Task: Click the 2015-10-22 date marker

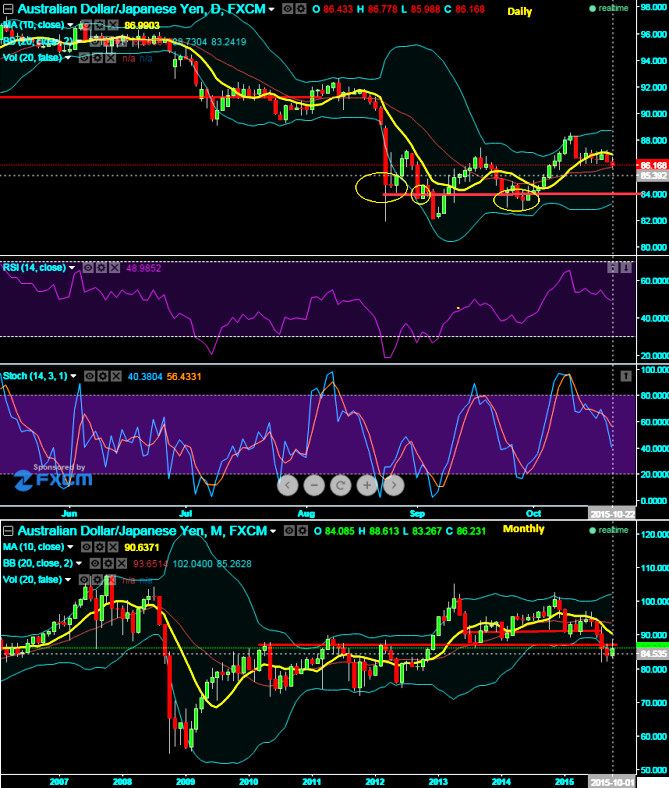Action: coord(612,514)
